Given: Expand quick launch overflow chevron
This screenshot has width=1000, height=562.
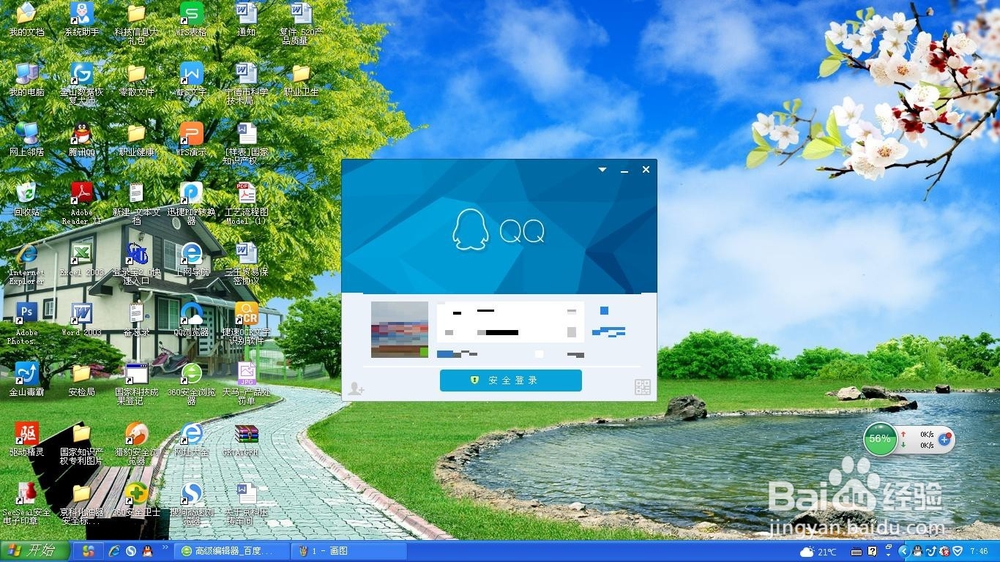Looking at the screenshot, I should pos(165,547).
